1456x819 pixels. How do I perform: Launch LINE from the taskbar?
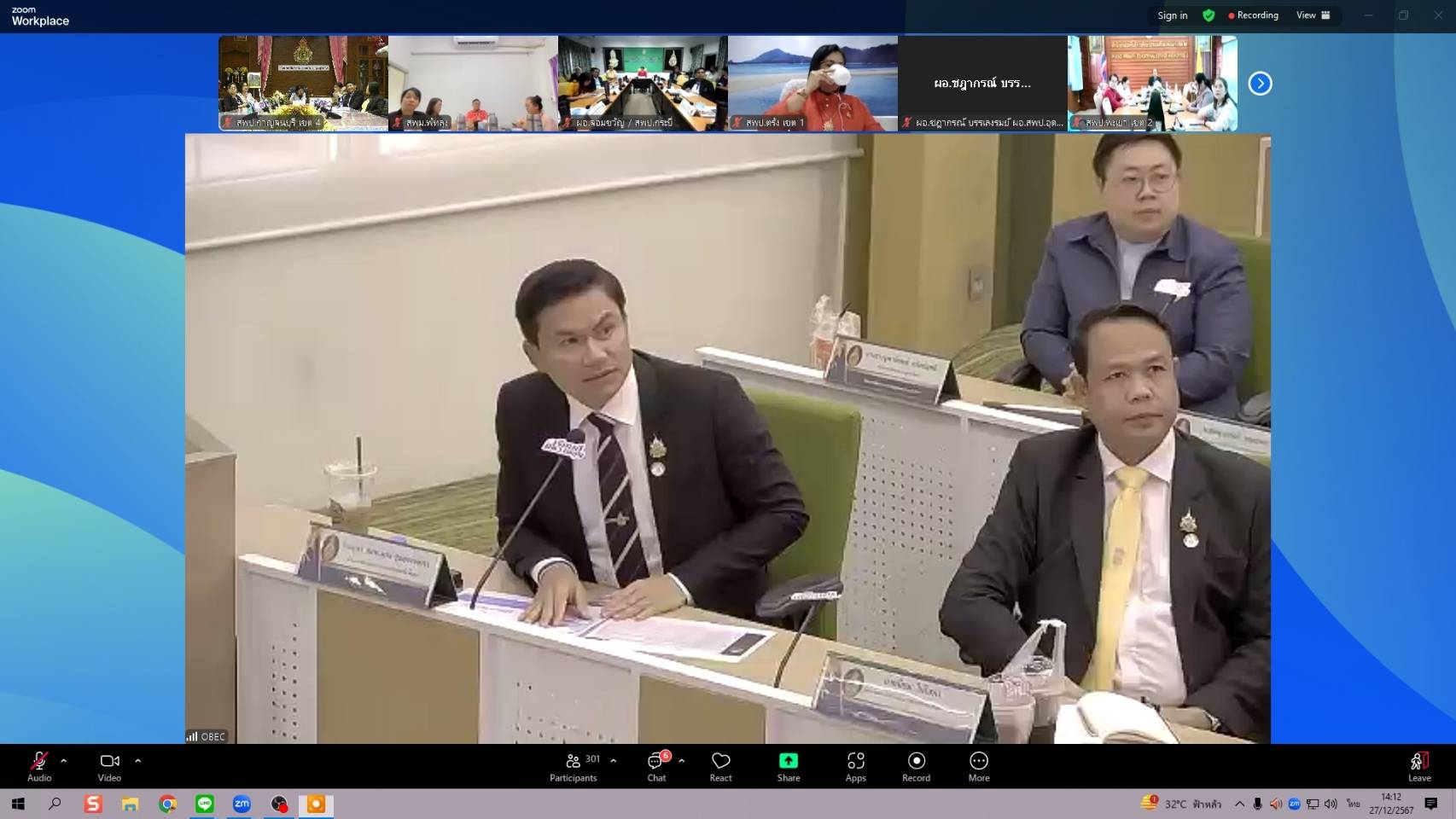tap(204, 803)
